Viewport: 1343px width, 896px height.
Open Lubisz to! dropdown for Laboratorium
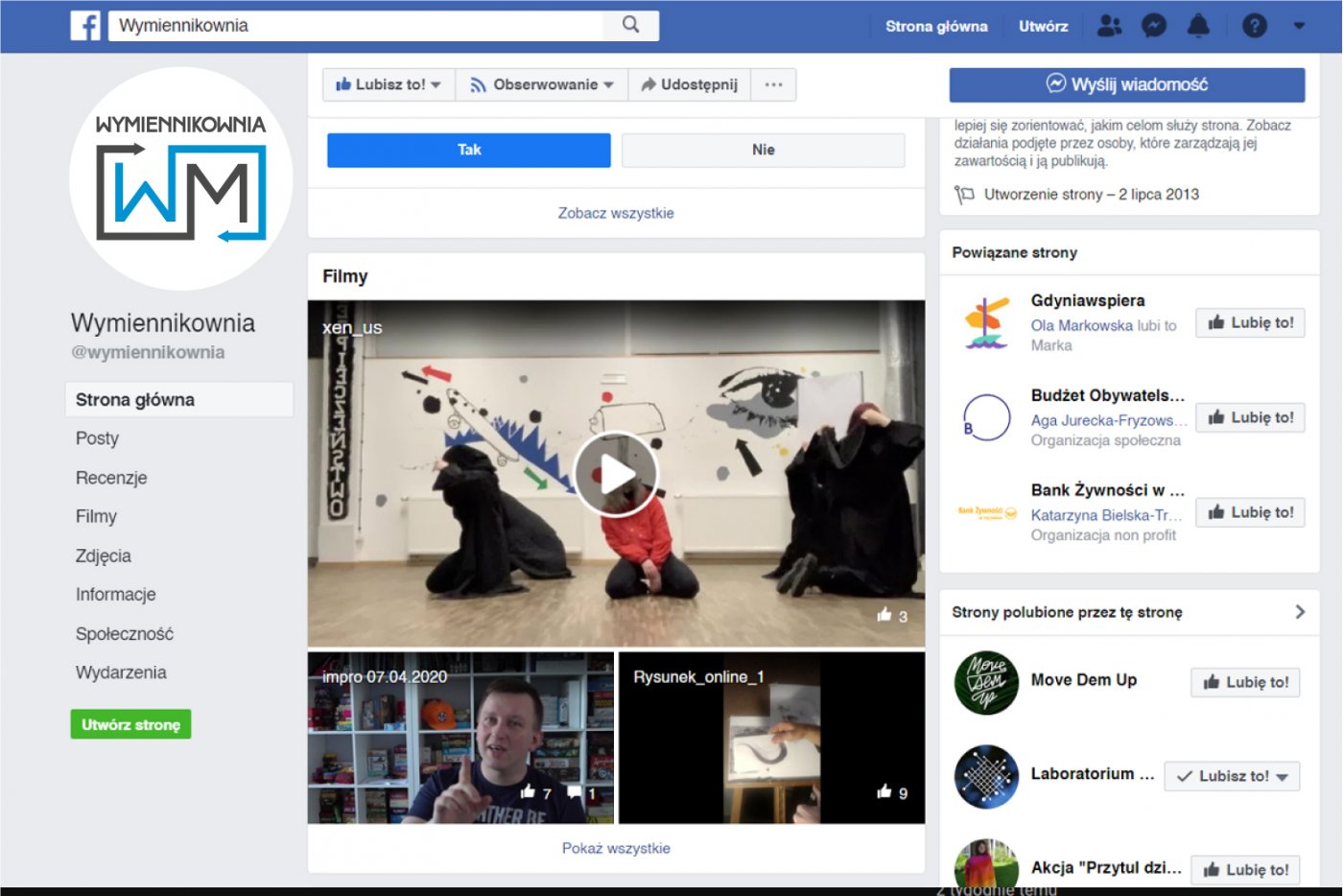point(1232,776)
